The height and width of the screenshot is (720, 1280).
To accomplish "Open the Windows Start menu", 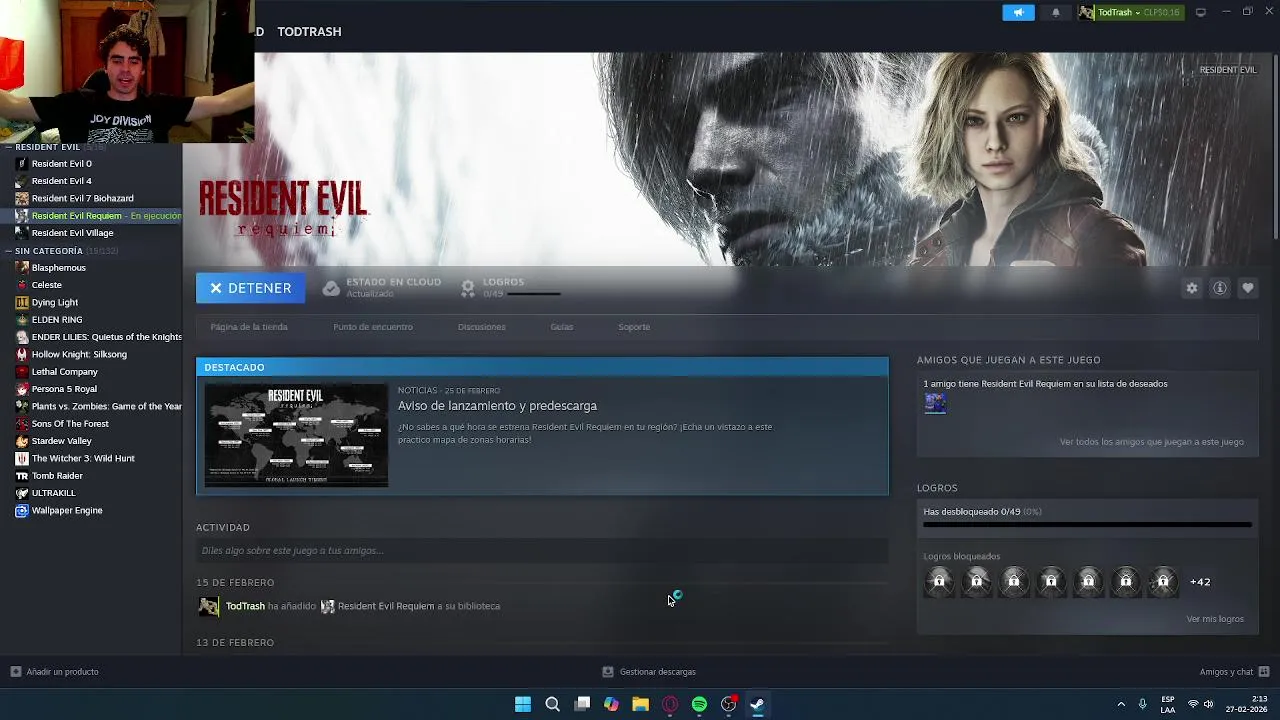I will tap(523, 704).
